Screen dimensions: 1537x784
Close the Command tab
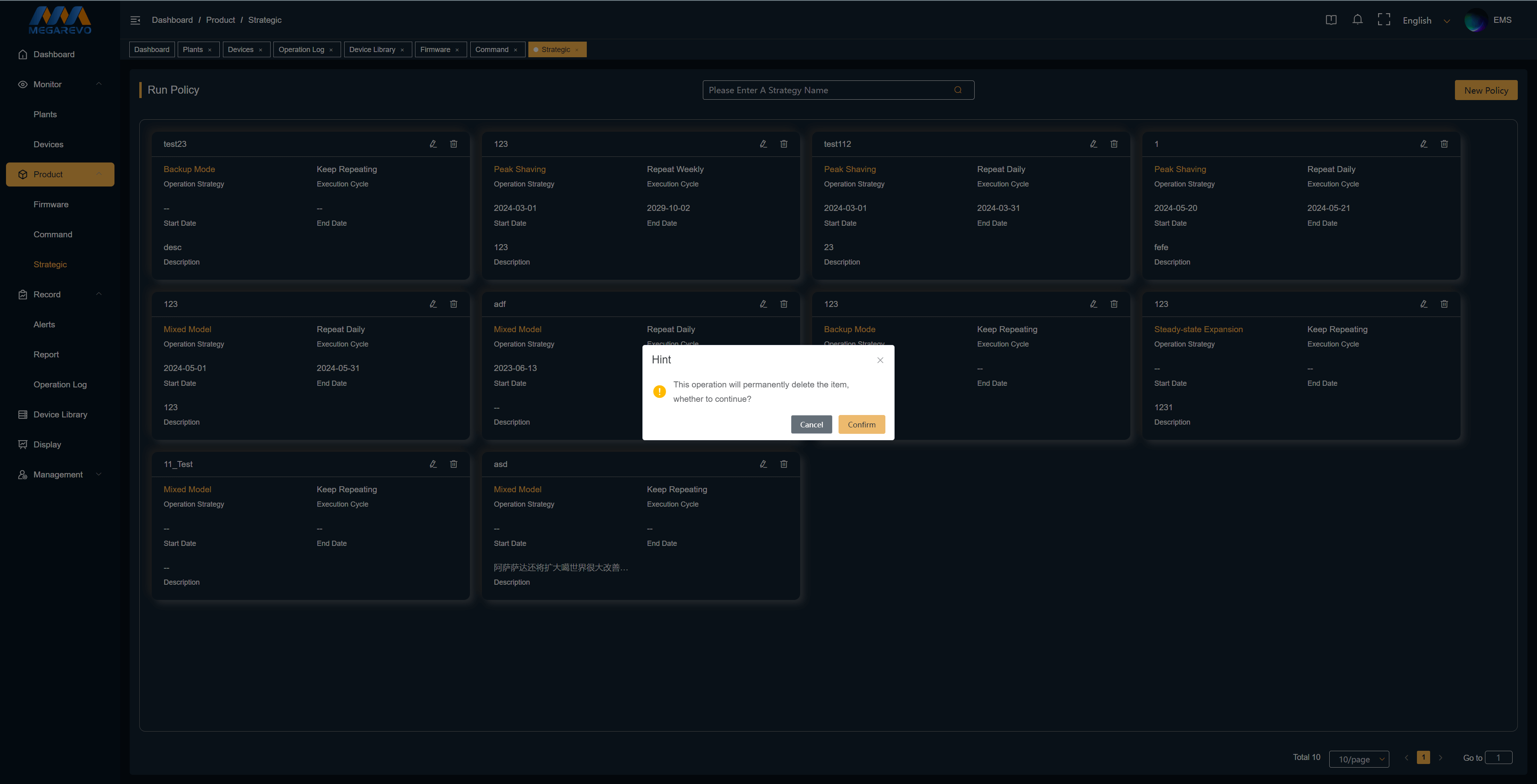(x=516, y=50)
